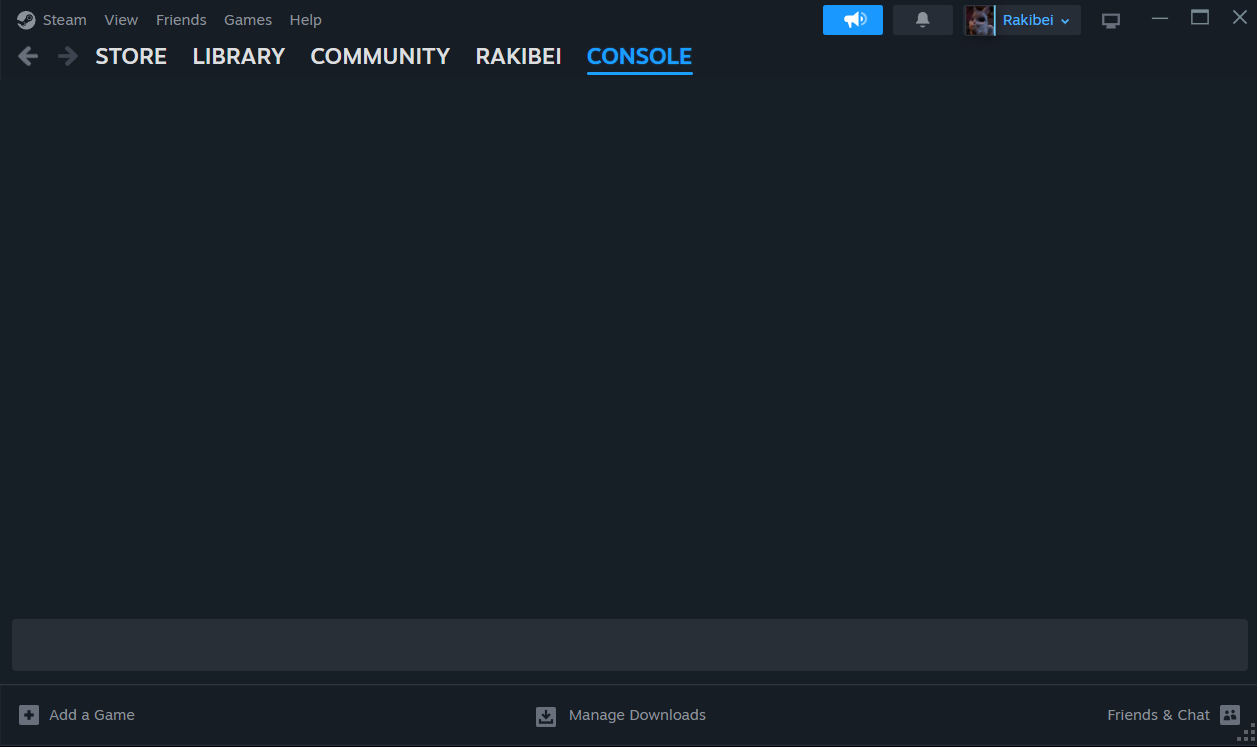Close the Steam window
This screenshot has width=1257, height=747.
1240,18
